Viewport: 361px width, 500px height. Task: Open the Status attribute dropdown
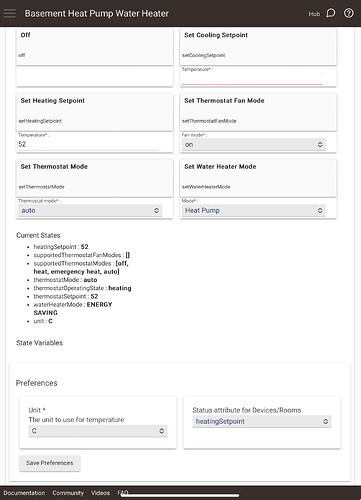(x=262, y=421)
